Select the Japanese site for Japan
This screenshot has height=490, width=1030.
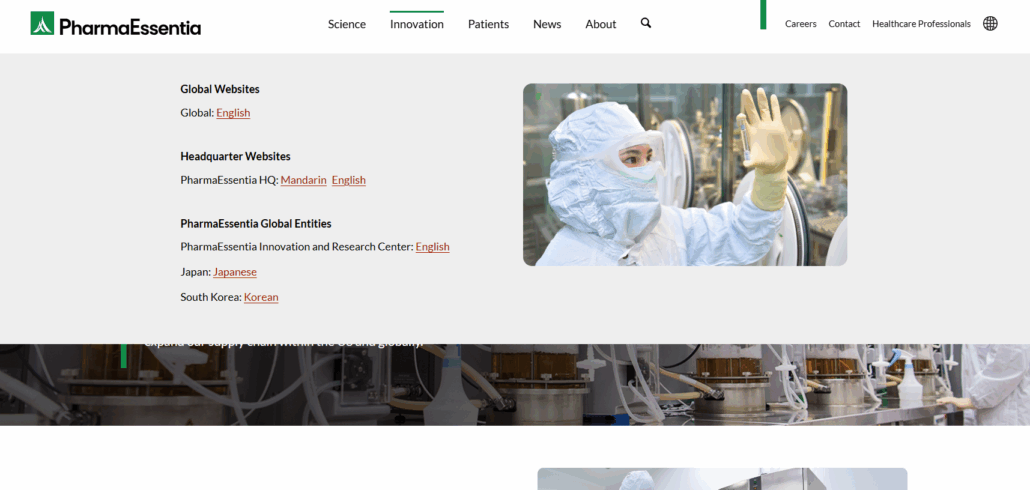(x=235, y=272)
